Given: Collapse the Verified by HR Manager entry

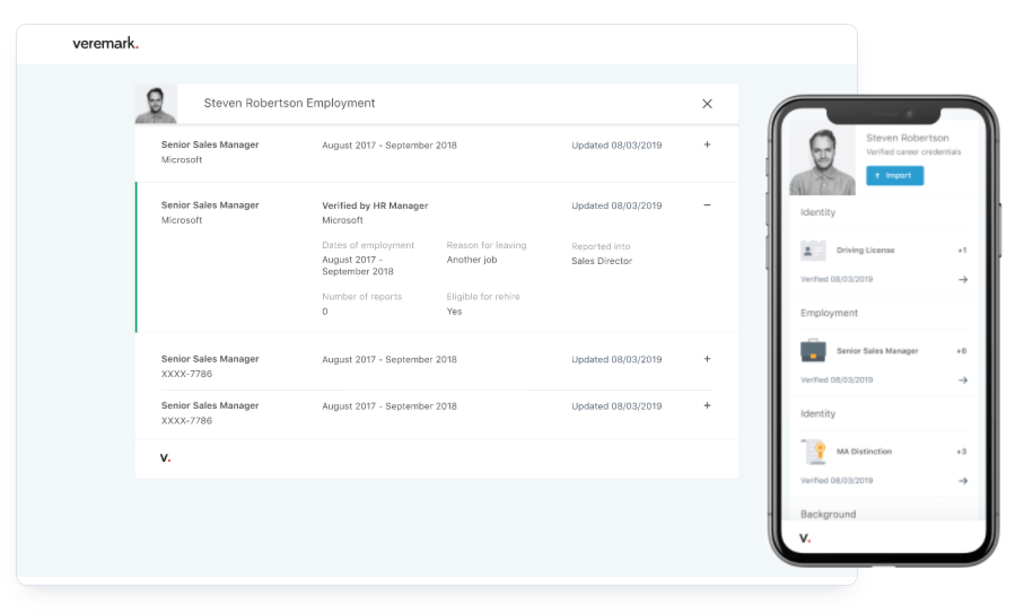Looking at the screenshot, I should (x=707, y=205).
